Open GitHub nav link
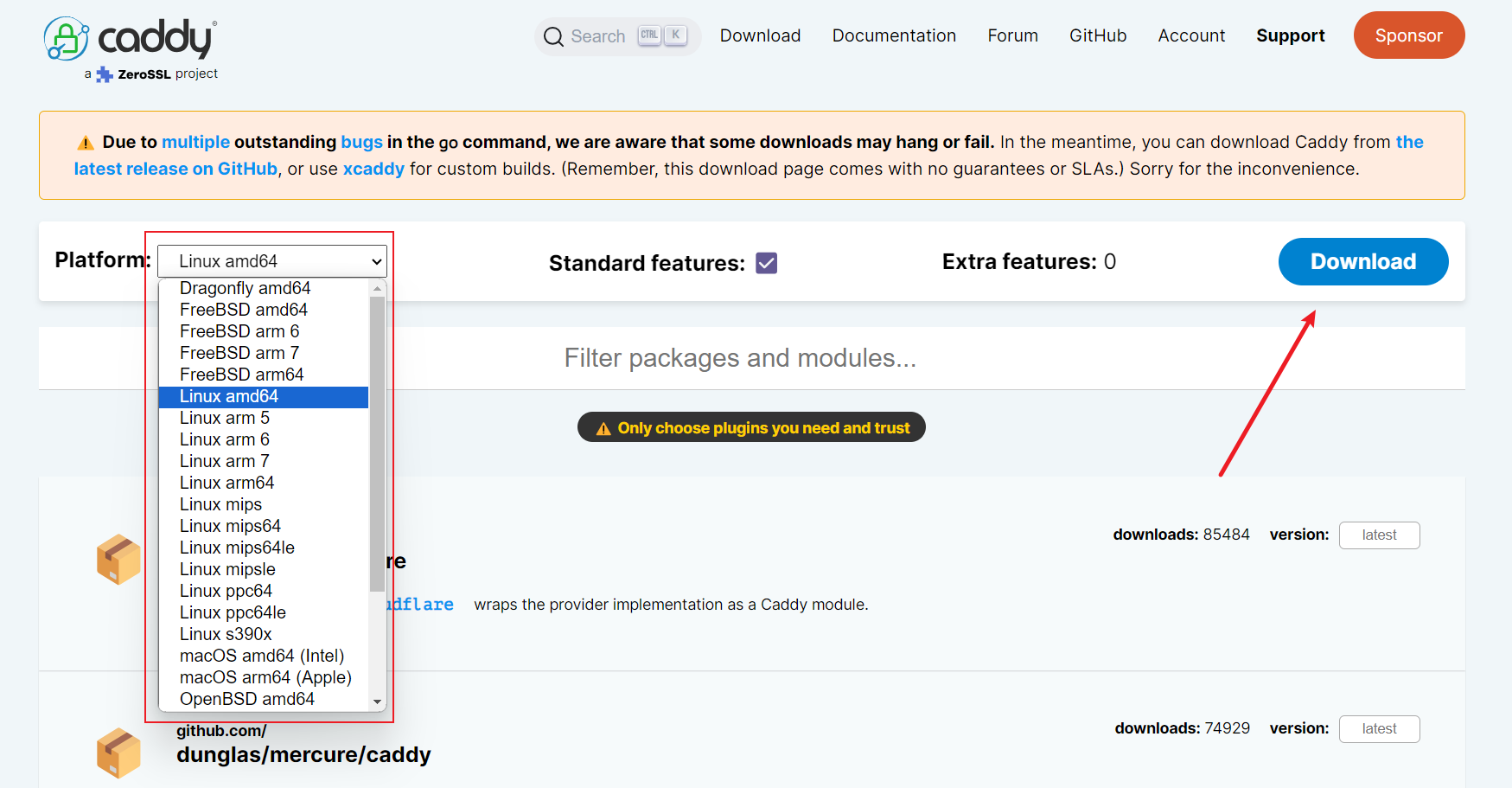Viewport: 1512px width, 788px height. tap(1098, 35)
